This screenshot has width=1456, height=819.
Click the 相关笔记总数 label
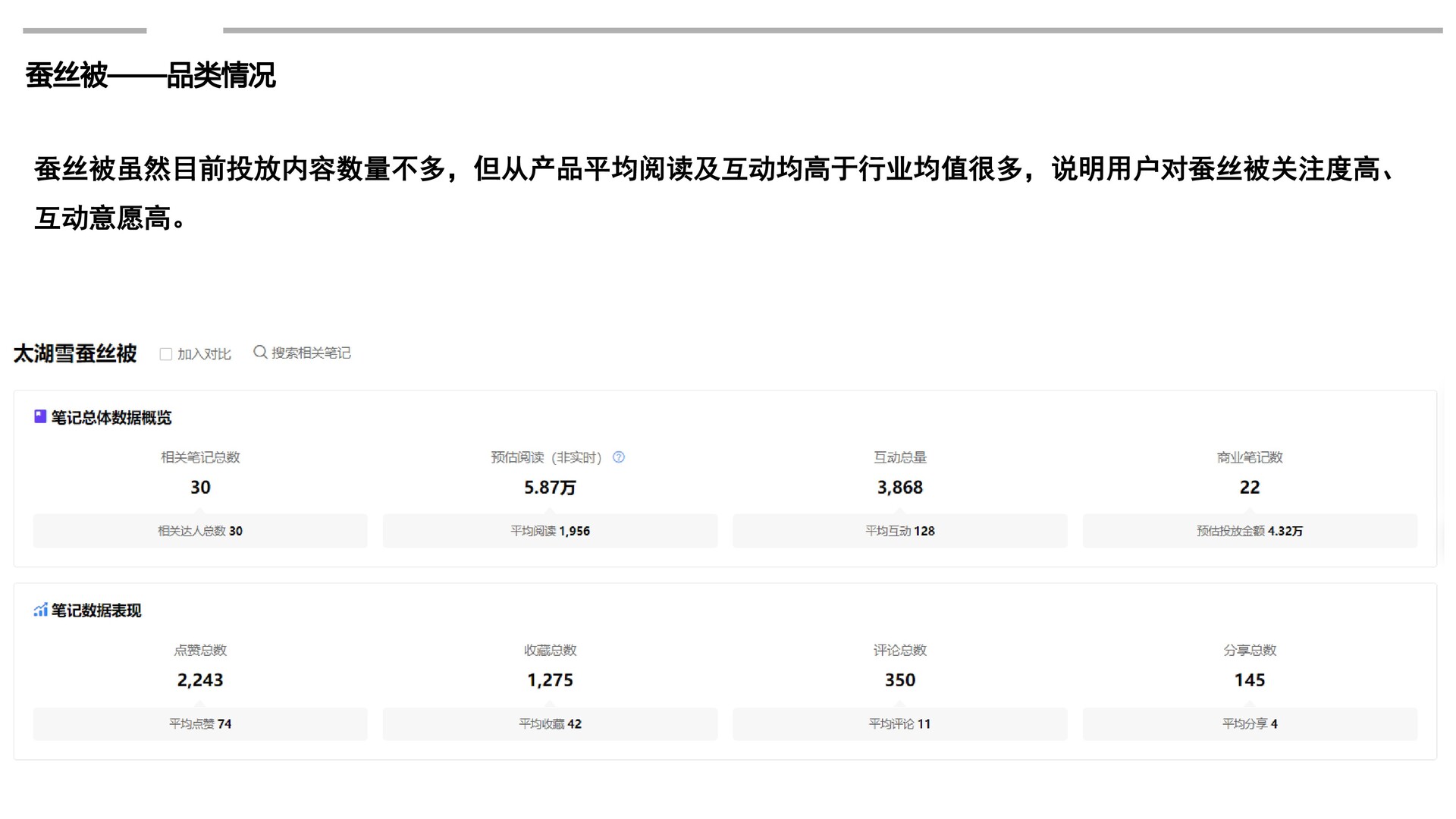200,457
